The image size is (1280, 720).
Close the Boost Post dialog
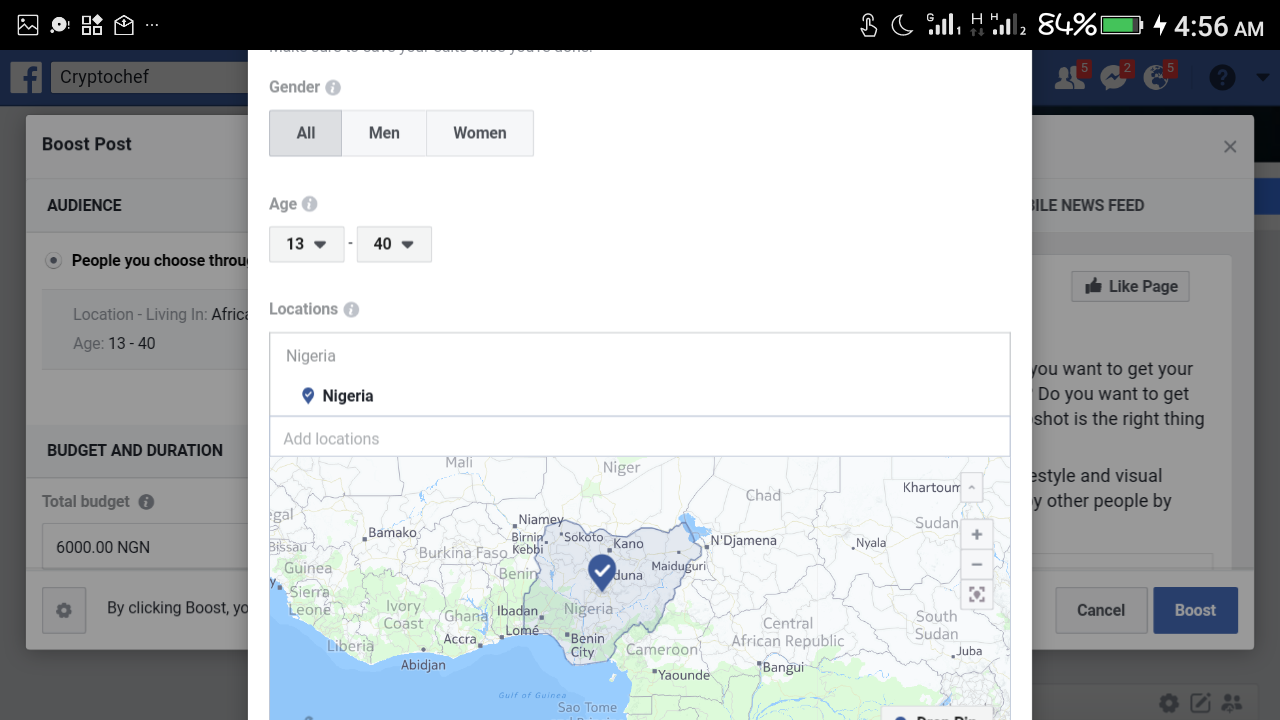pos(1230,147)
